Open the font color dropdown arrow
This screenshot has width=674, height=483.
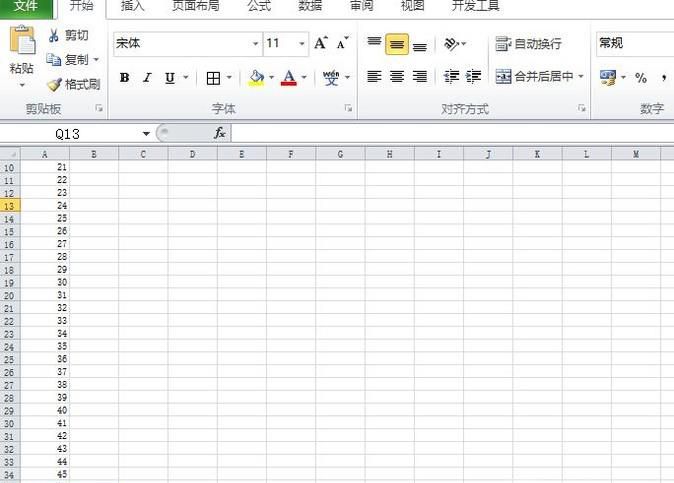pos(304,78)
